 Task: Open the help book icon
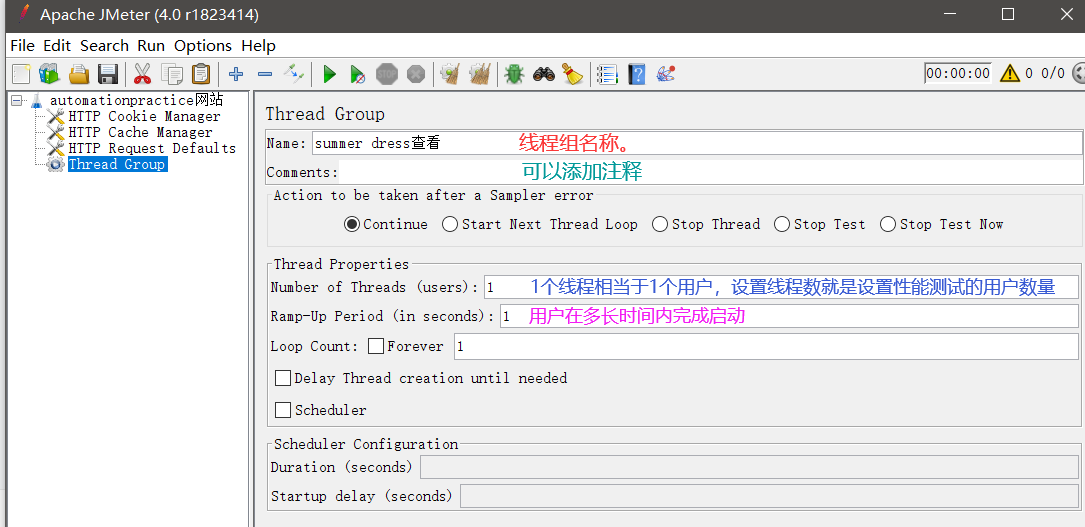[x=637, y=73]
